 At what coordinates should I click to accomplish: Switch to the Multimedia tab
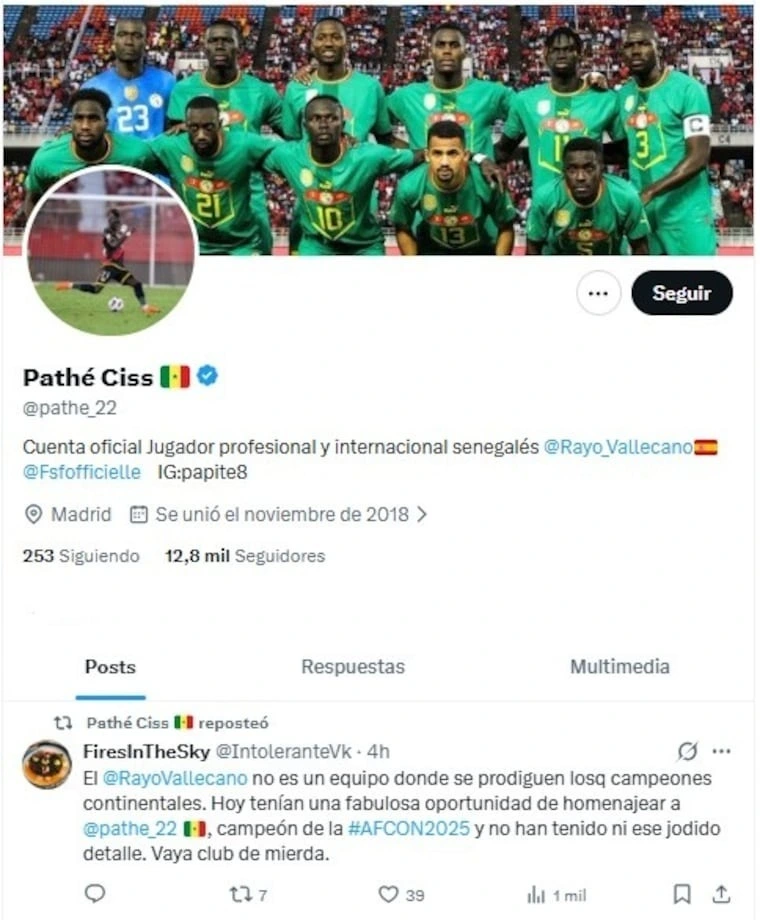click(x=620, y=667)
